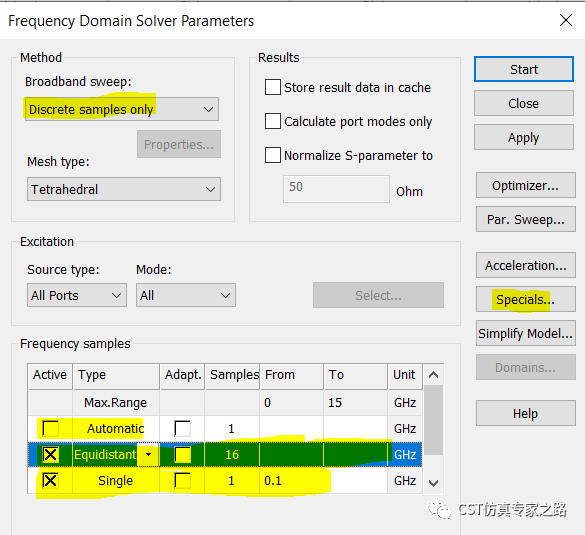Open the All Ports source type dropdown
The height and width of the screenshot is (535, 585).
pos(77,295)
